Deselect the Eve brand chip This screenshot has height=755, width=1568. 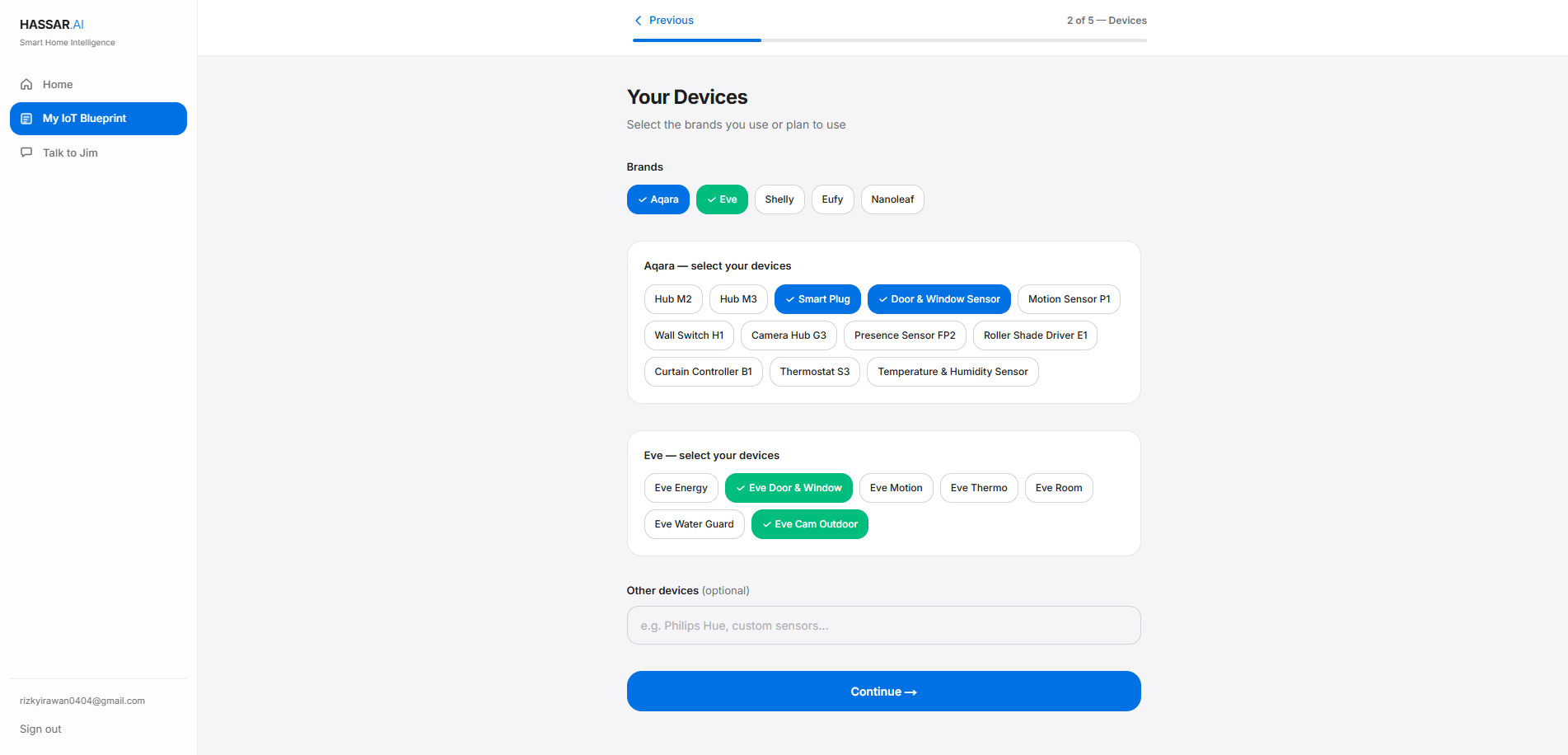722,199
